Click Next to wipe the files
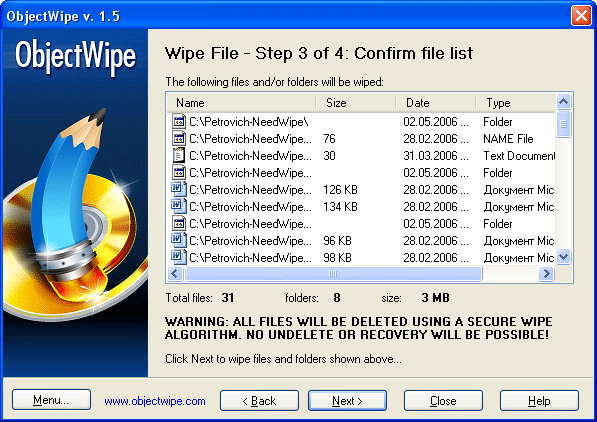Image resolution: width=597 pixels, height=422 pixels. tap(347, 401)
